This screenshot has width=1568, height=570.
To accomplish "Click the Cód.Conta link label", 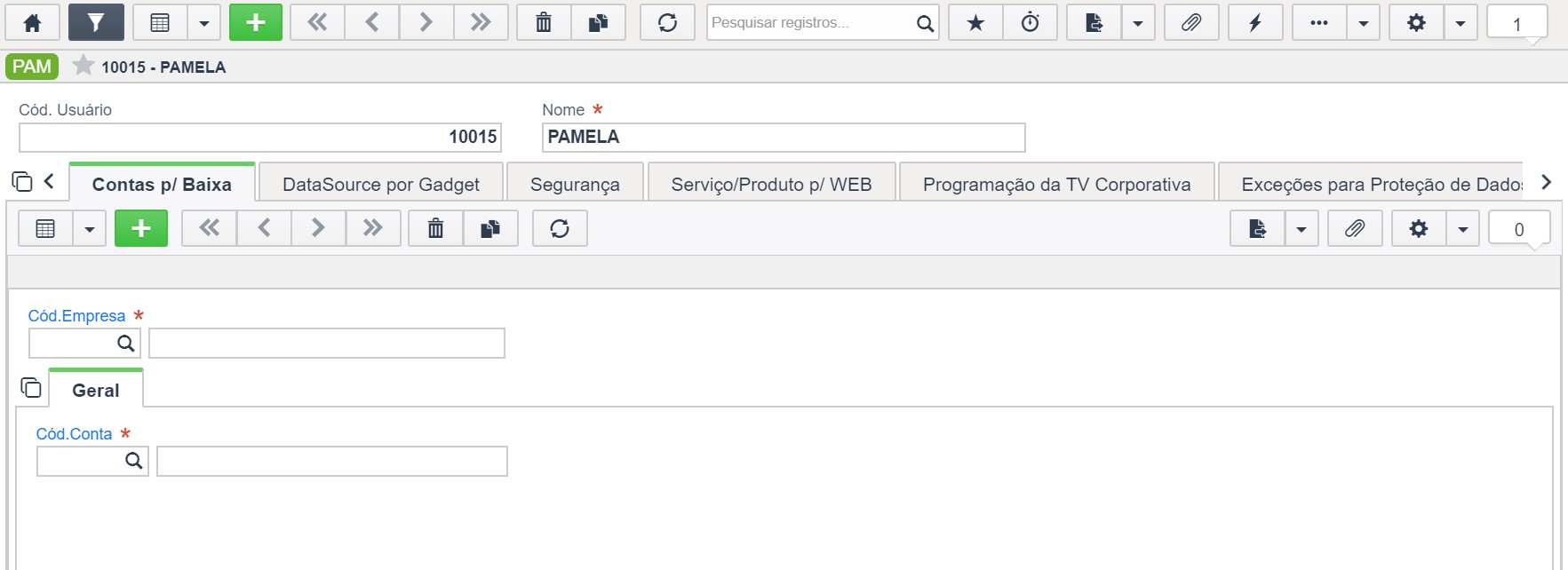I will 74,434.
